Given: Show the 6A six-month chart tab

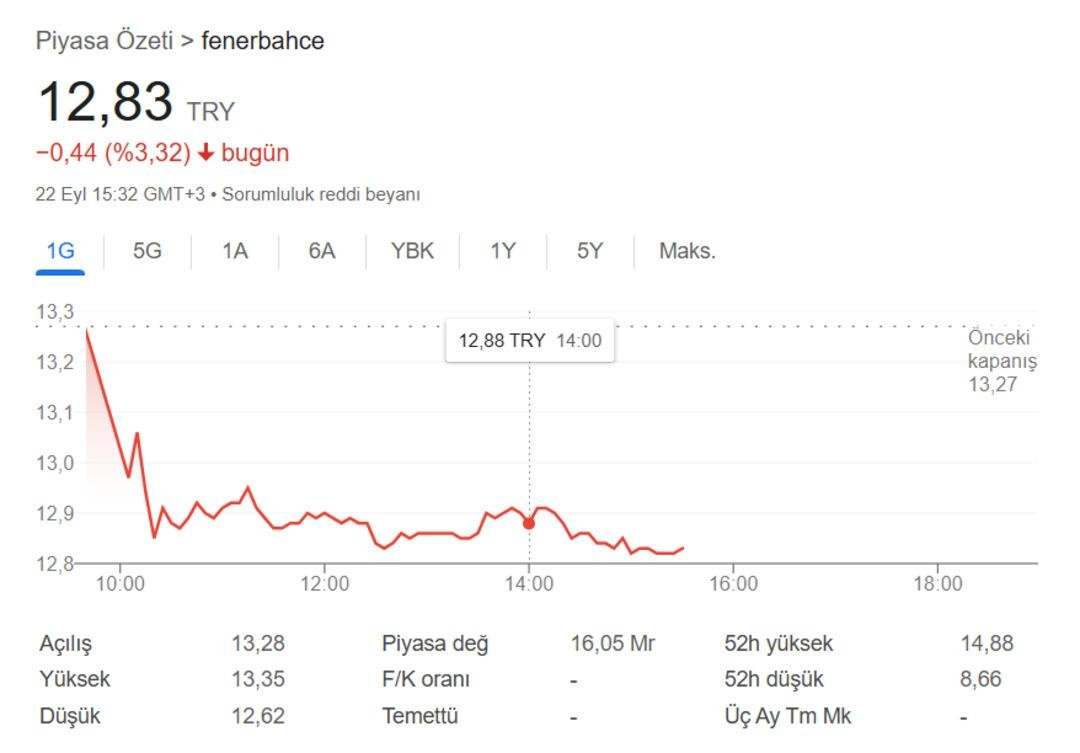Looking at the screenshot, I should [322, 251].
